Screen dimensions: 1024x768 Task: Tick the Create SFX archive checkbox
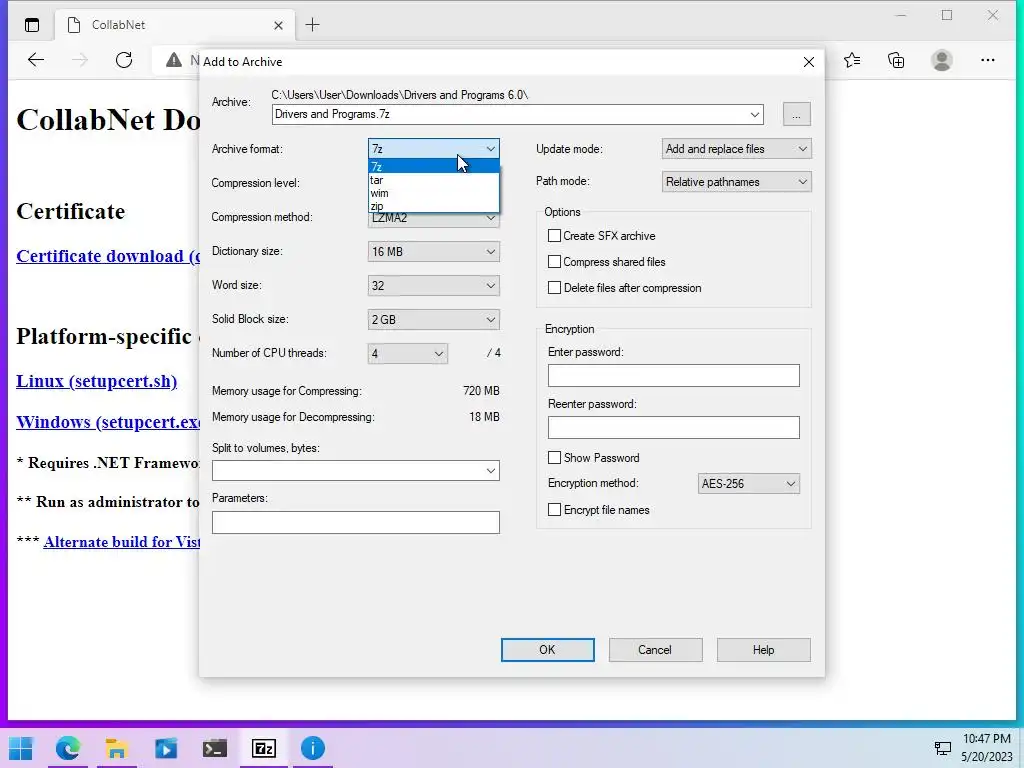(554, 236)
